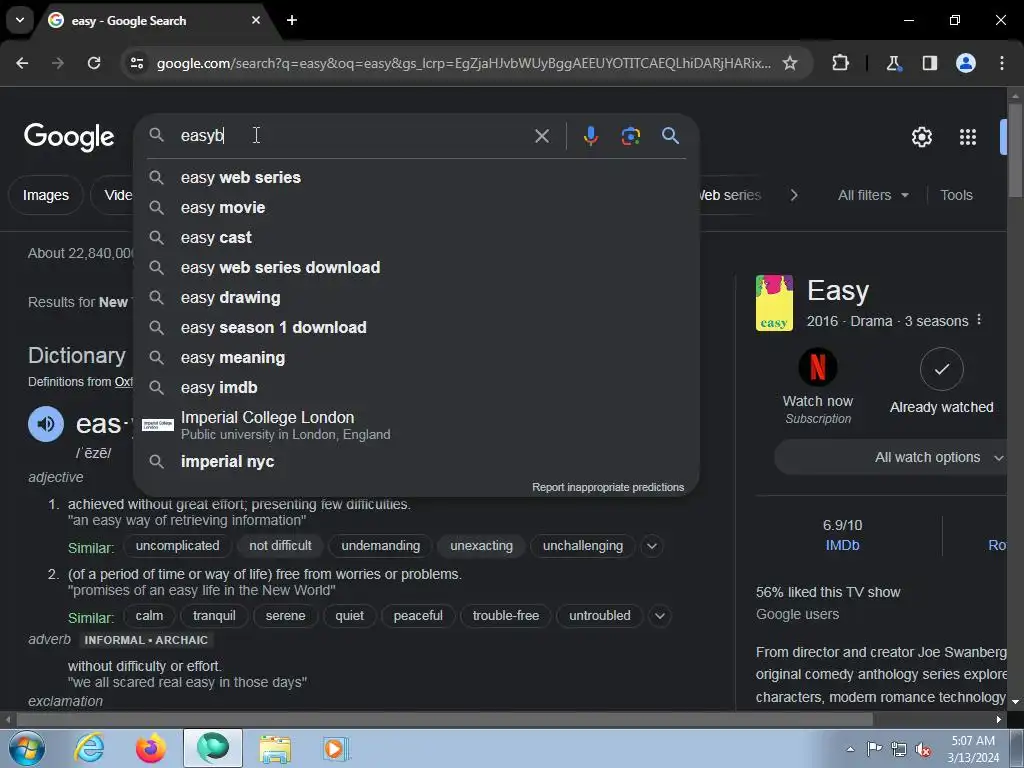Click the tranquil synonym chip
Viewport: 1024px width, 768px height.
[214, 615]
